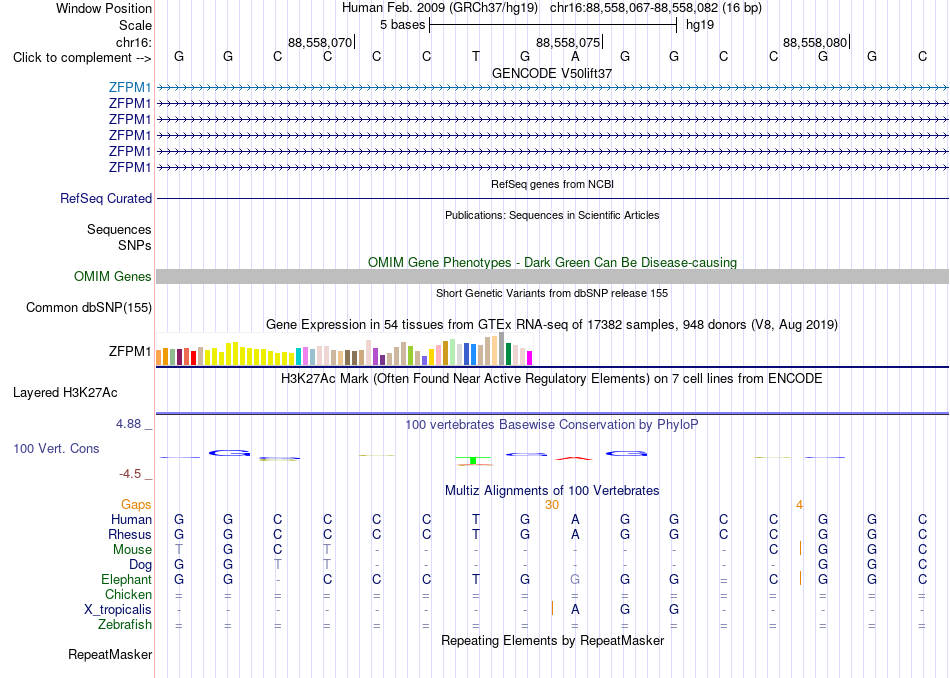Screen dimensions: 950x678
Task: Click the hg19 label next to scale bar
Action: point(700,25)
